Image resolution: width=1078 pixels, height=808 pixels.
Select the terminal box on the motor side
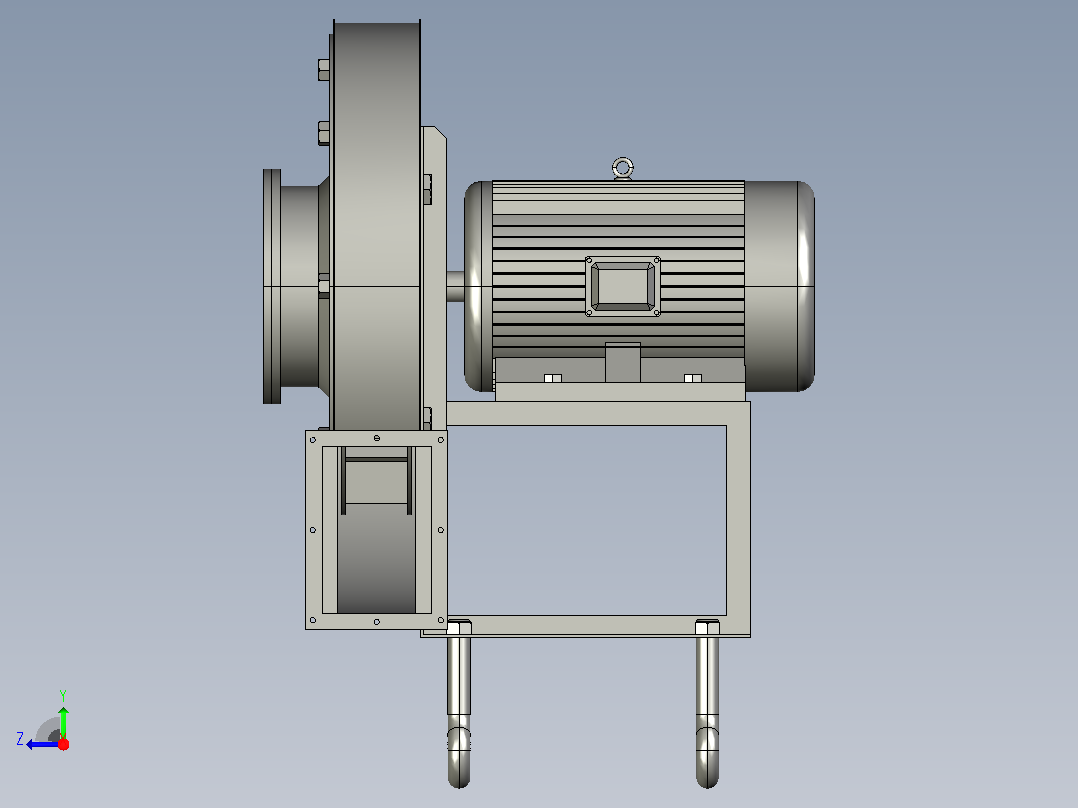click(623, 287)
